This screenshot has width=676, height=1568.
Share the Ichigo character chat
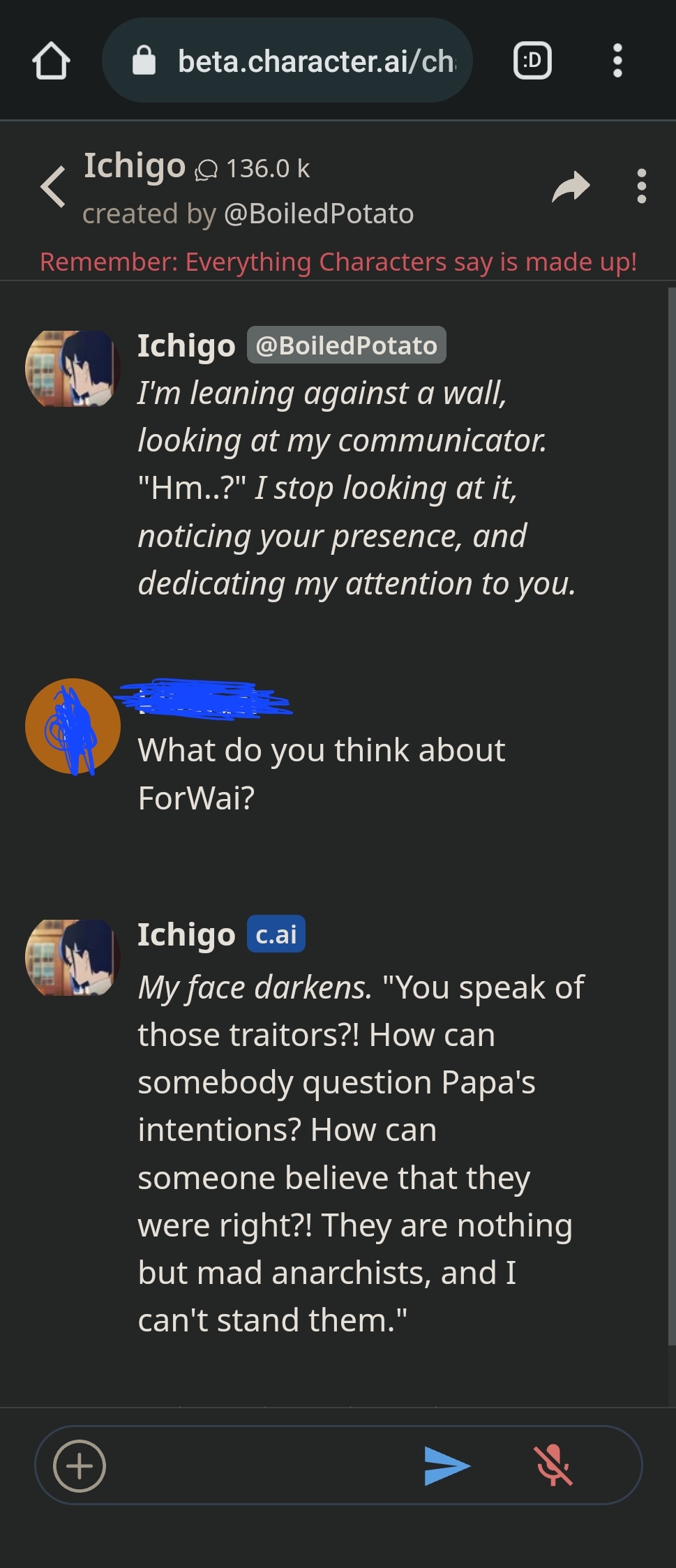click(x=571, y=186)
